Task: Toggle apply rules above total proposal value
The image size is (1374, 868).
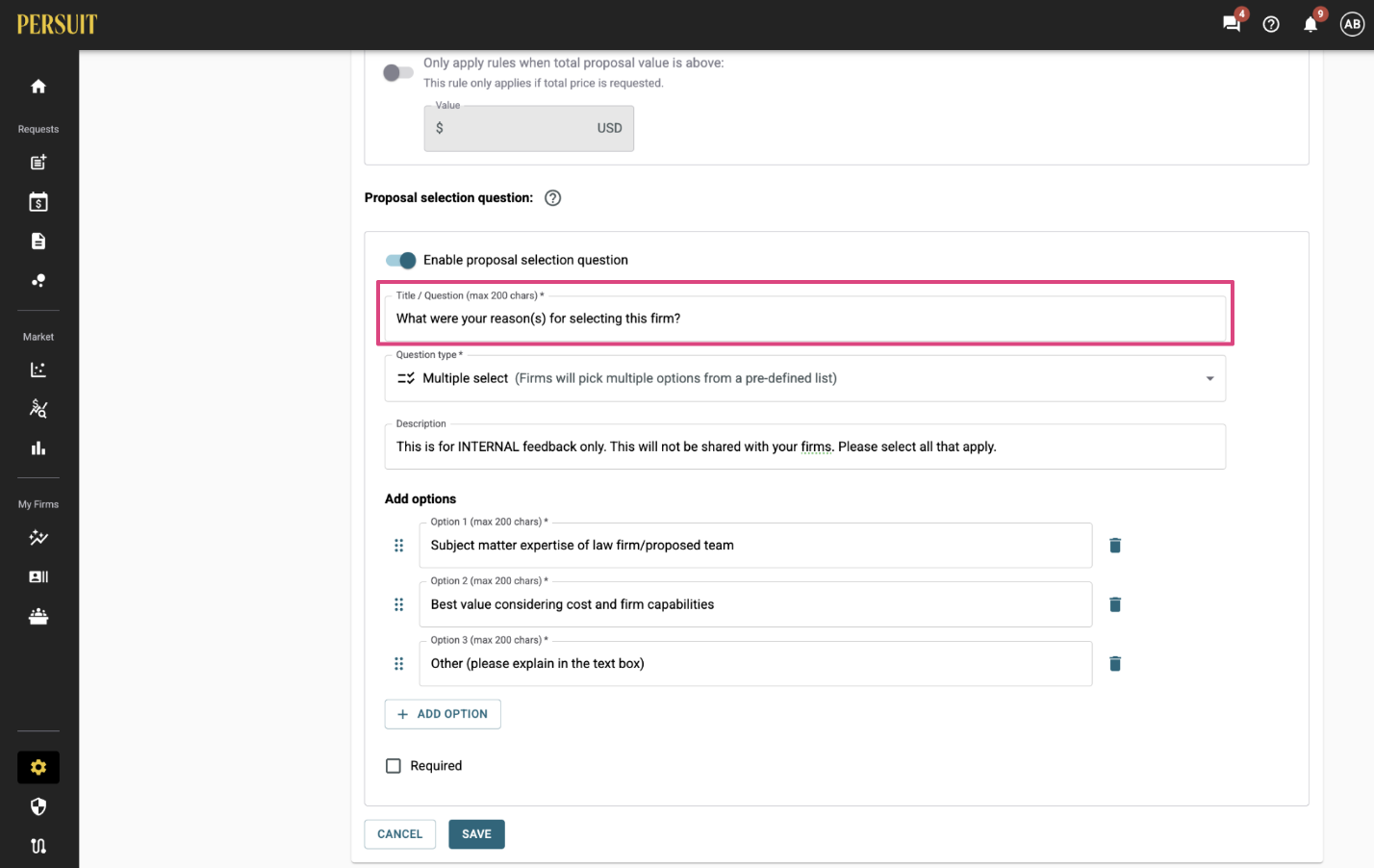Action: (397, 73)
